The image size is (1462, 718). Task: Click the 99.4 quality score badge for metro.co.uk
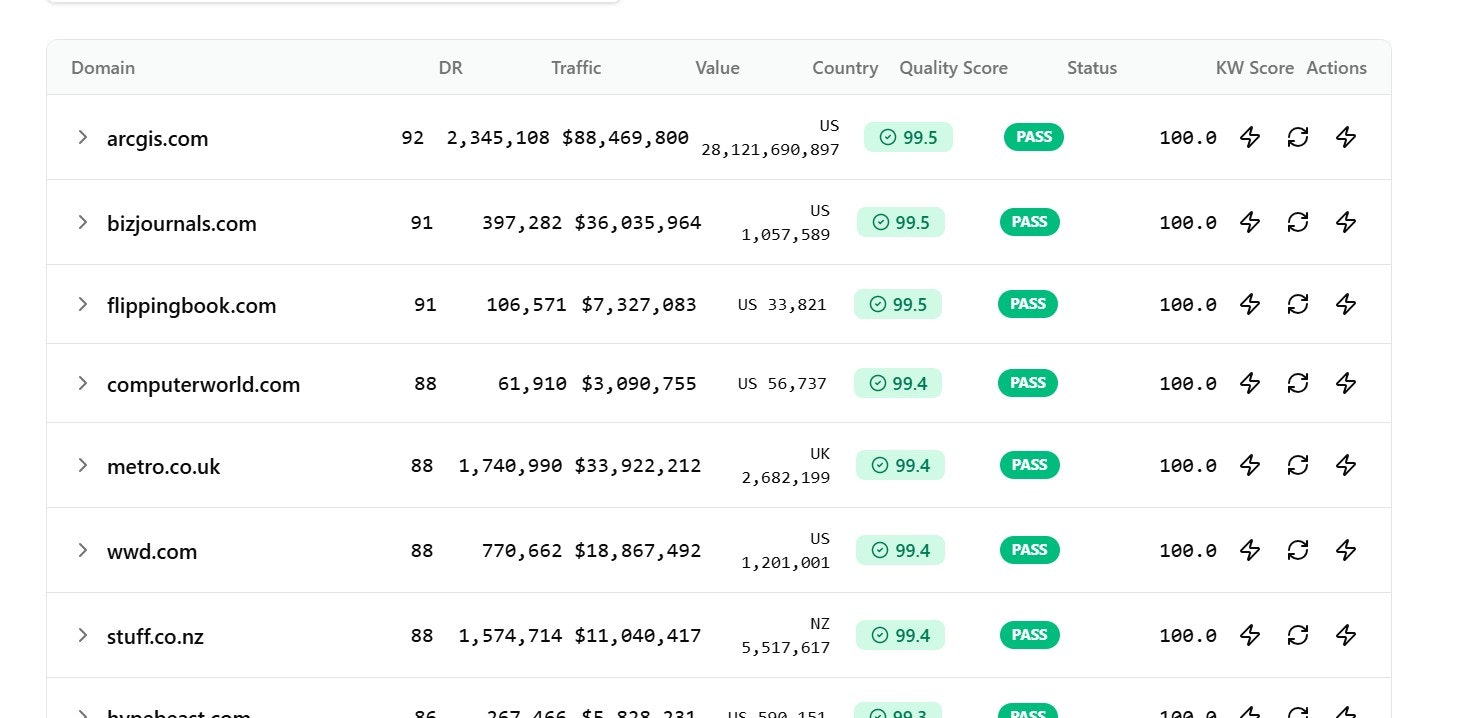(900, 465)
